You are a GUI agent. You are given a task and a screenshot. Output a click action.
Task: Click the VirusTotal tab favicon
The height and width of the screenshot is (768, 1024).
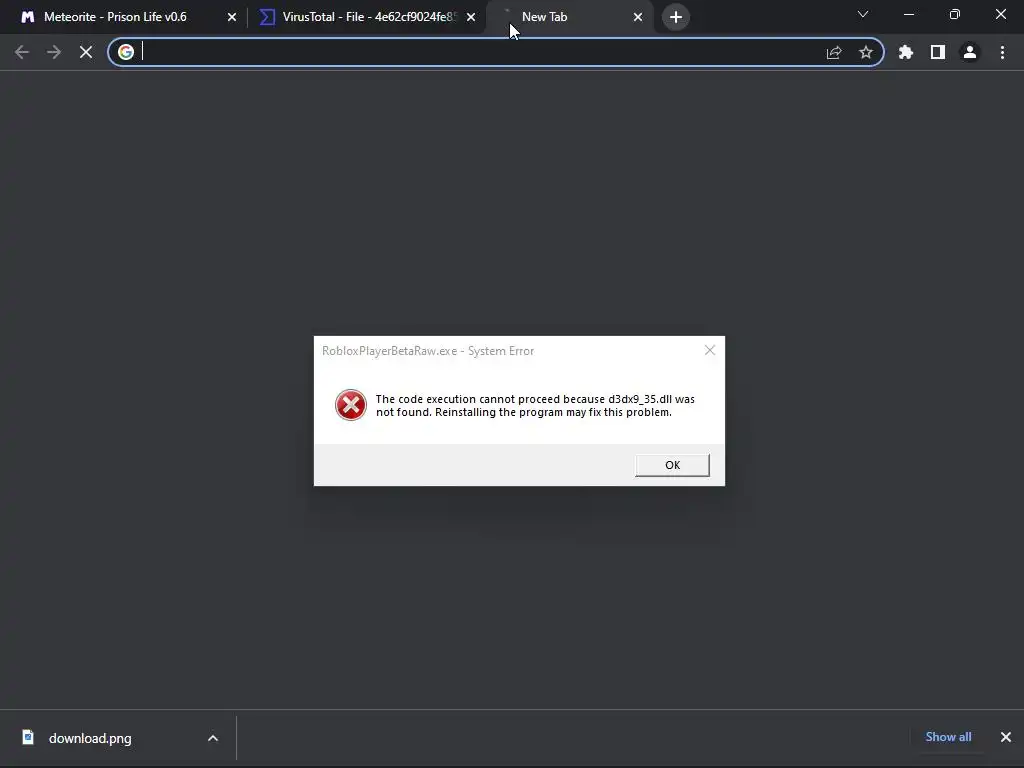[267, 17]
